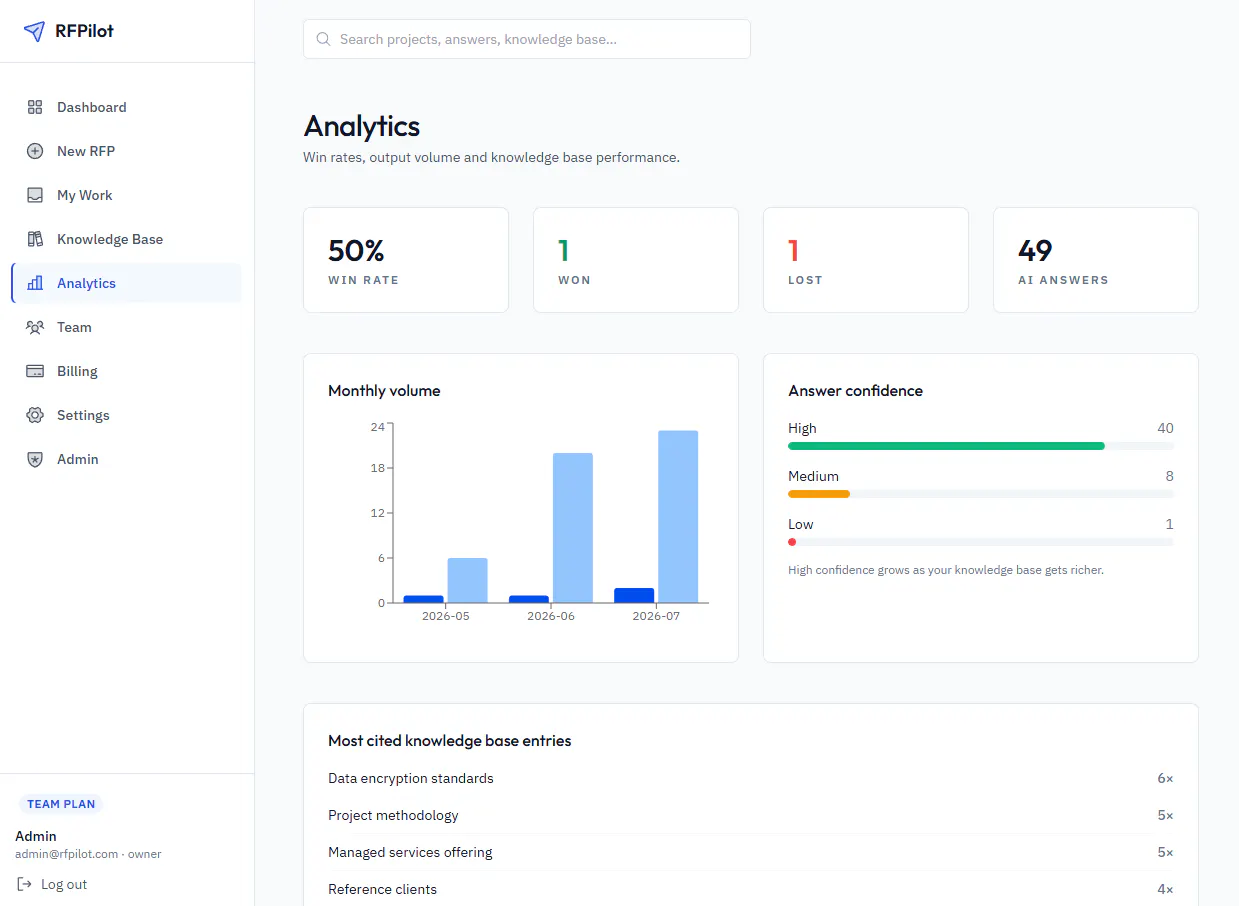1239x906 pixels.
Task: Click the RFPilot brand name
Action: [x=84, y=31]
